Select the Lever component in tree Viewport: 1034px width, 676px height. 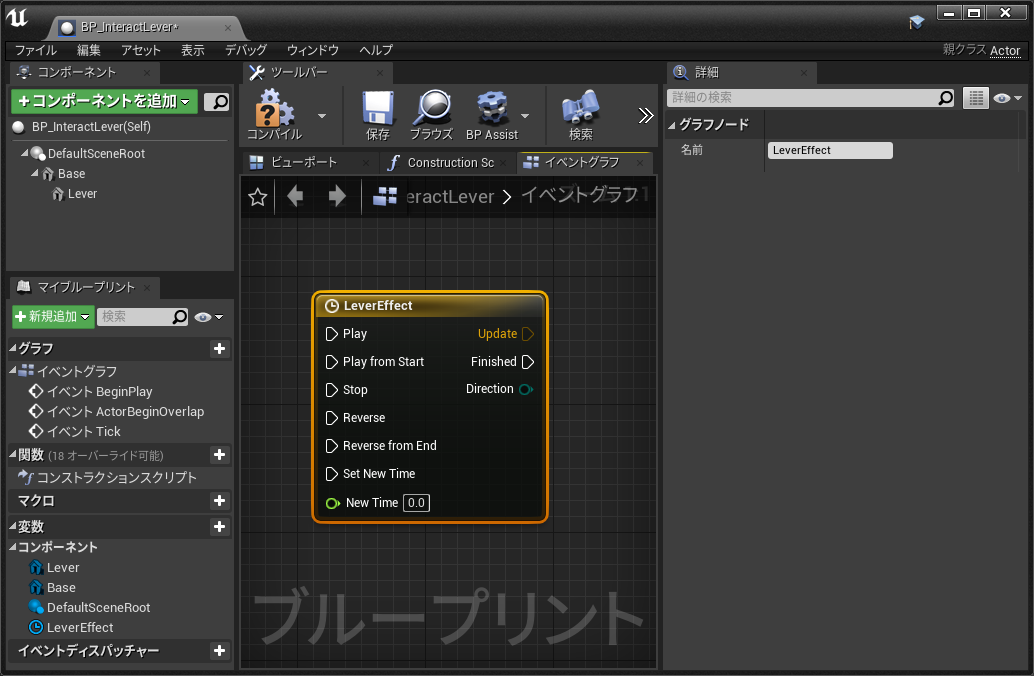[x=82, y=194]
